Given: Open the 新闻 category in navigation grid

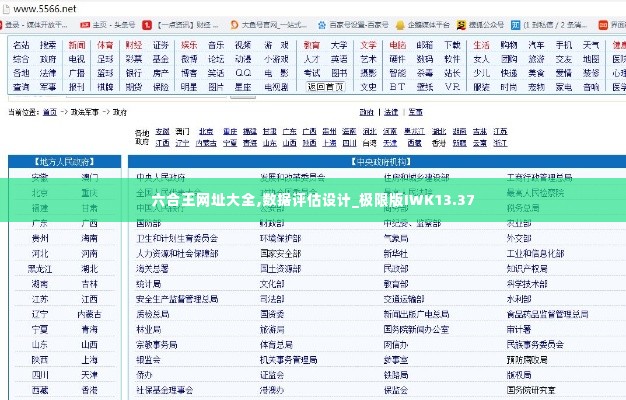Looking at the screenshot, I should pyautogui.click(x=77, y=45).
